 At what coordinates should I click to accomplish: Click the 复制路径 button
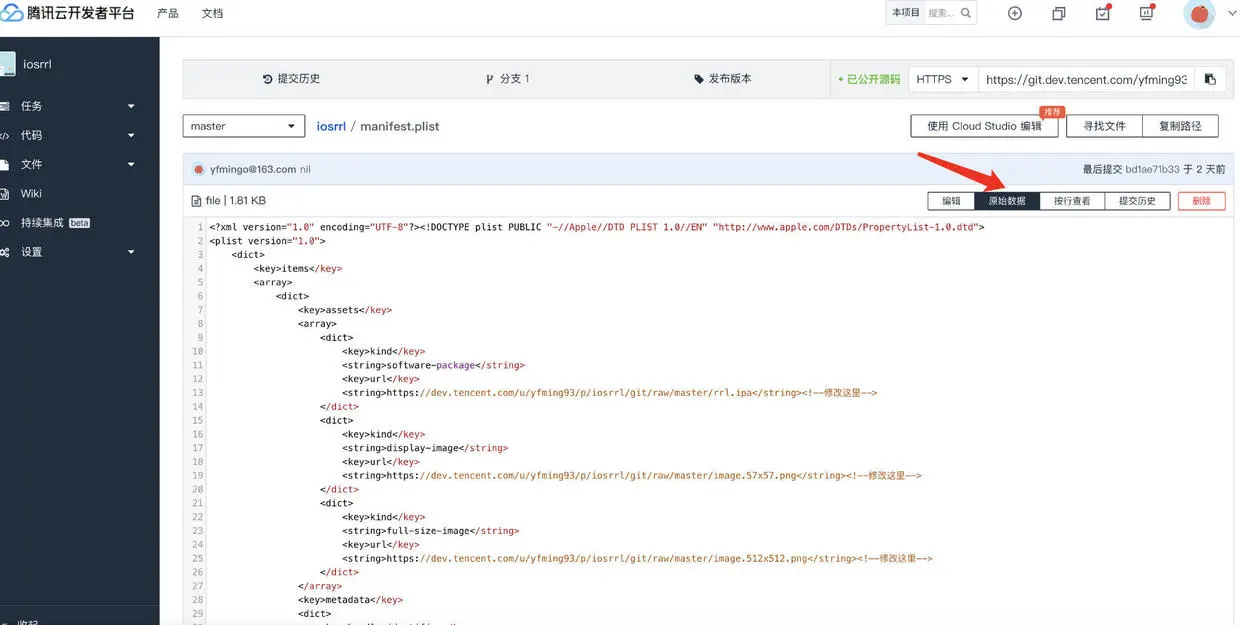pyautogui.click(x=1180, y=126)
